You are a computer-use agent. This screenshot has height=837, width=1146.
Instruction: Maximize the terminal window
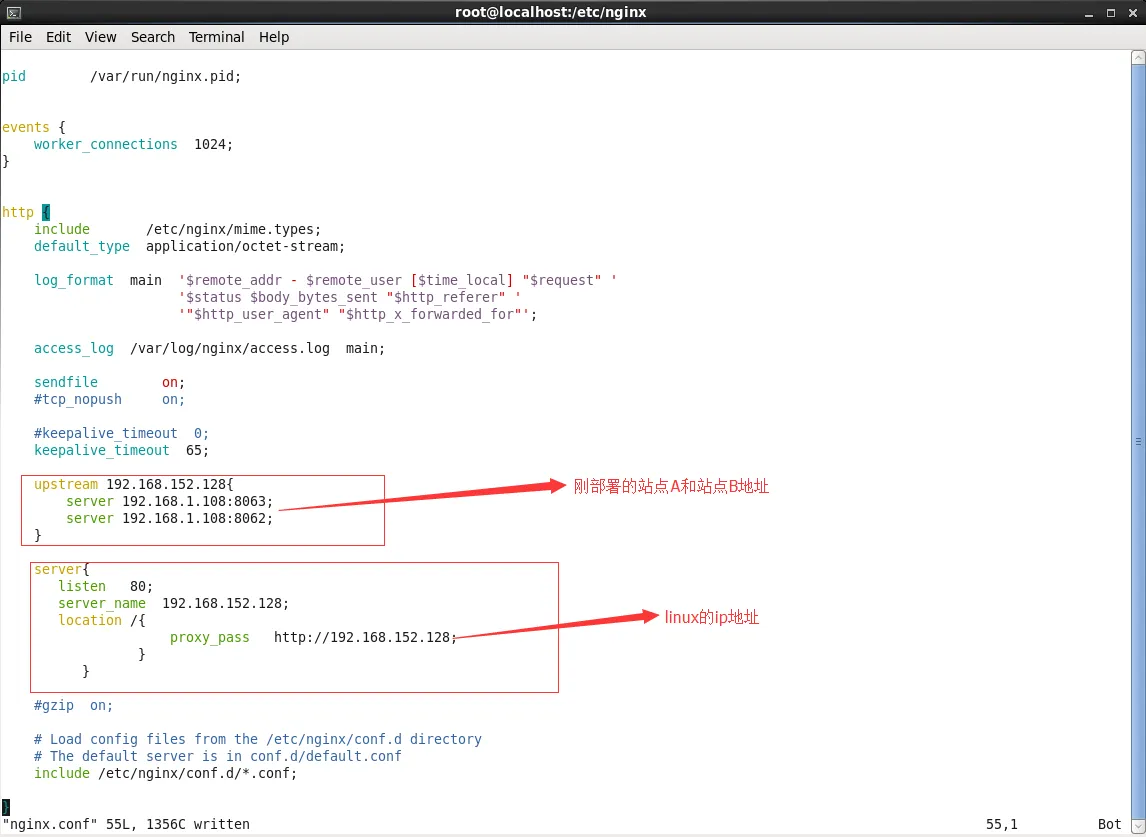coord(1110,13)
